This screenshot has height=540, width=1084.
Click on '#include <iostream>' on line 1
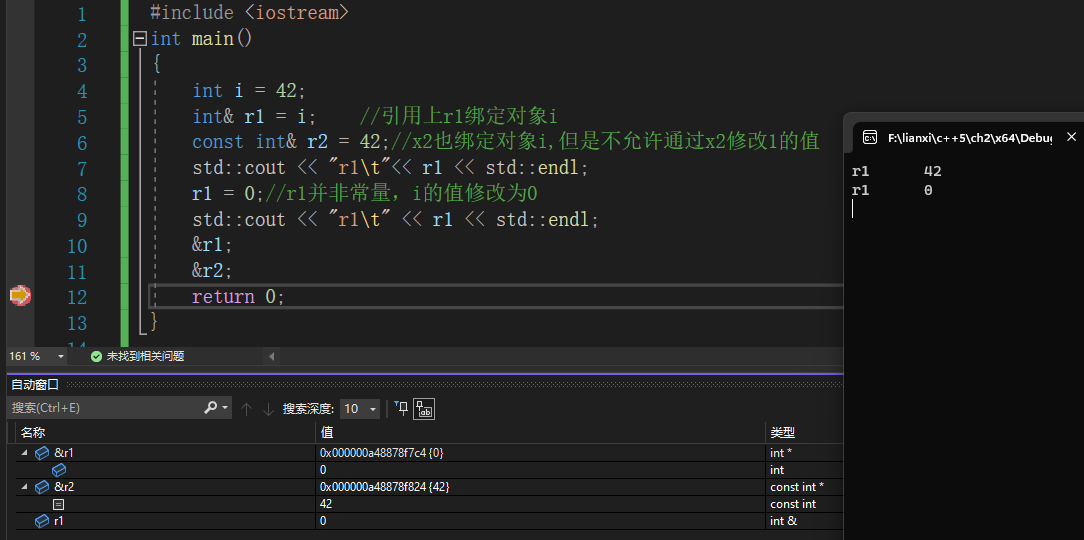[x=249, y=12]
